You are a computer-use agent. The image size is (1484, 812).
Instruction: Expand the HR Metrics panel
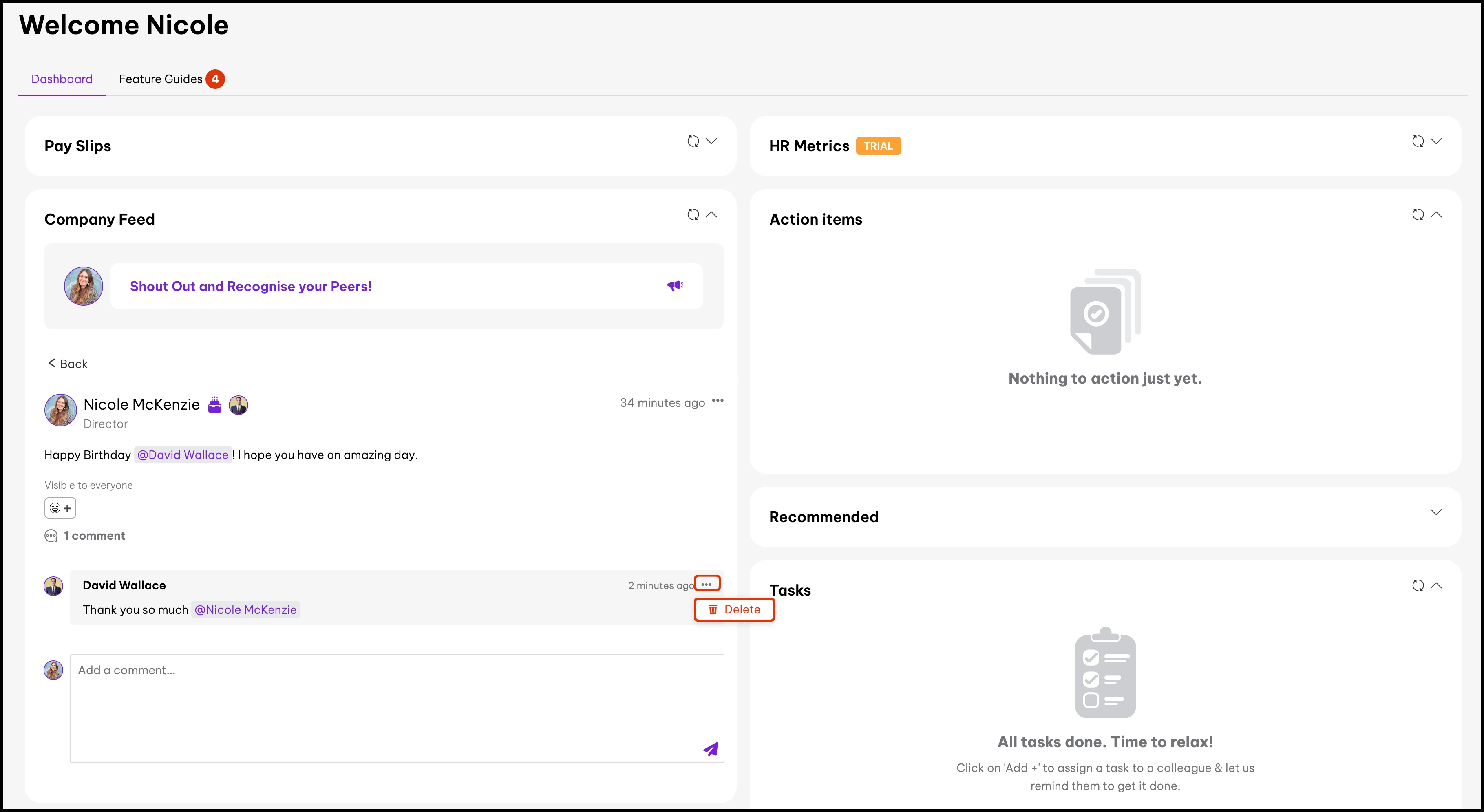(x=1436, y=141)
